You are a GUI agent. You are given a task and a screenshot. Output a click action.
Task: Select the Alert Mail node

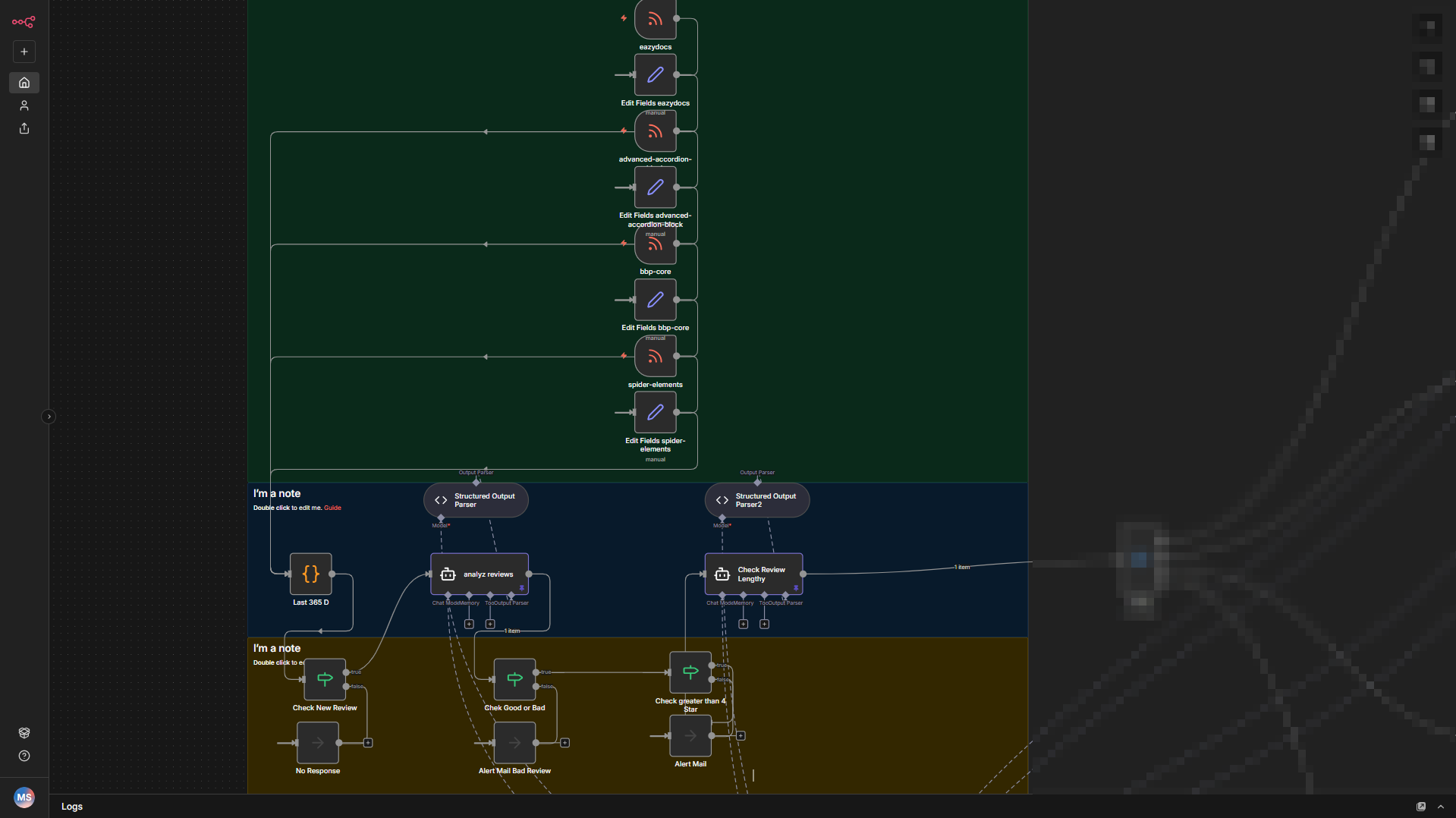click(690, 736)
